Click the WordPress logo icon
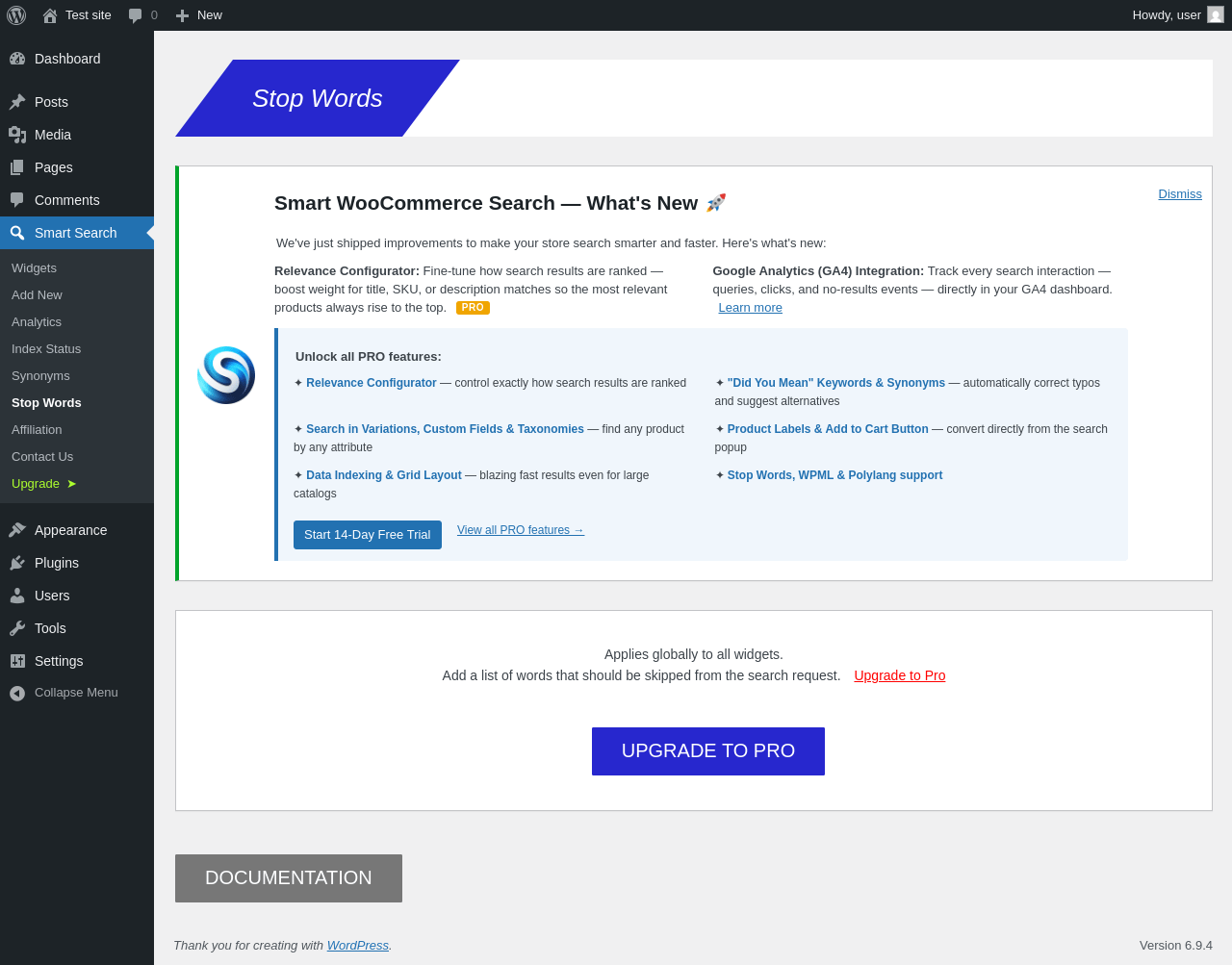 coord(16,15)
